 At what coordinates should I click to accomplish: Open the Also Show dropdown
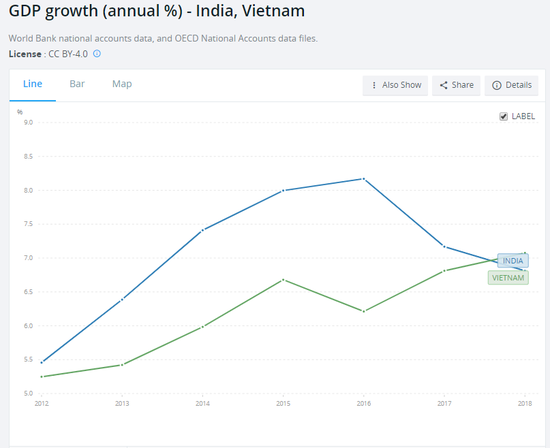[x=395, y=85]
